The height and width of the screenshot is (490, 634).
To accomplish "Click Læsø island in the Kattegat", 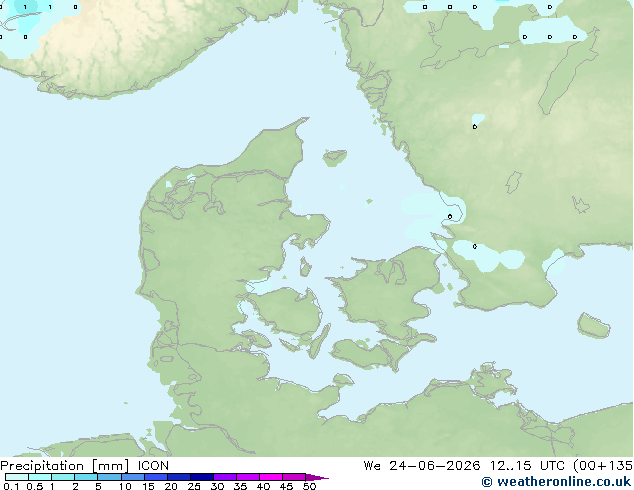I will [335, 157].
